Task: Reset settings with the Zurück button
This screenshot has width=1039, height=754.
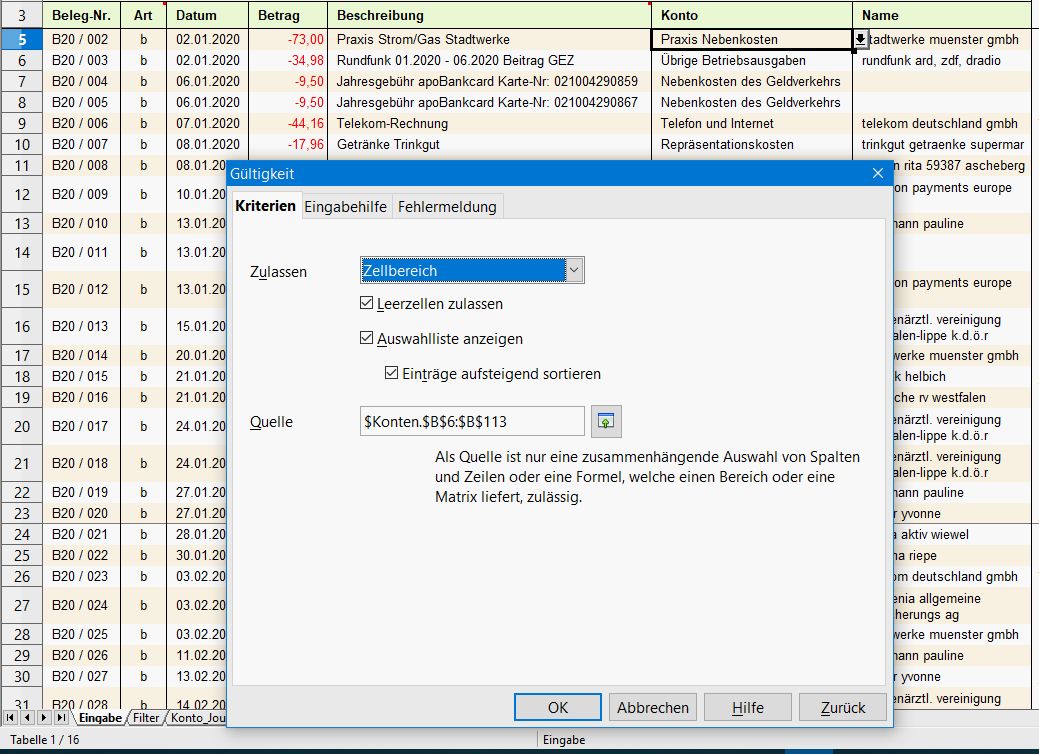Action: (842, 707)
